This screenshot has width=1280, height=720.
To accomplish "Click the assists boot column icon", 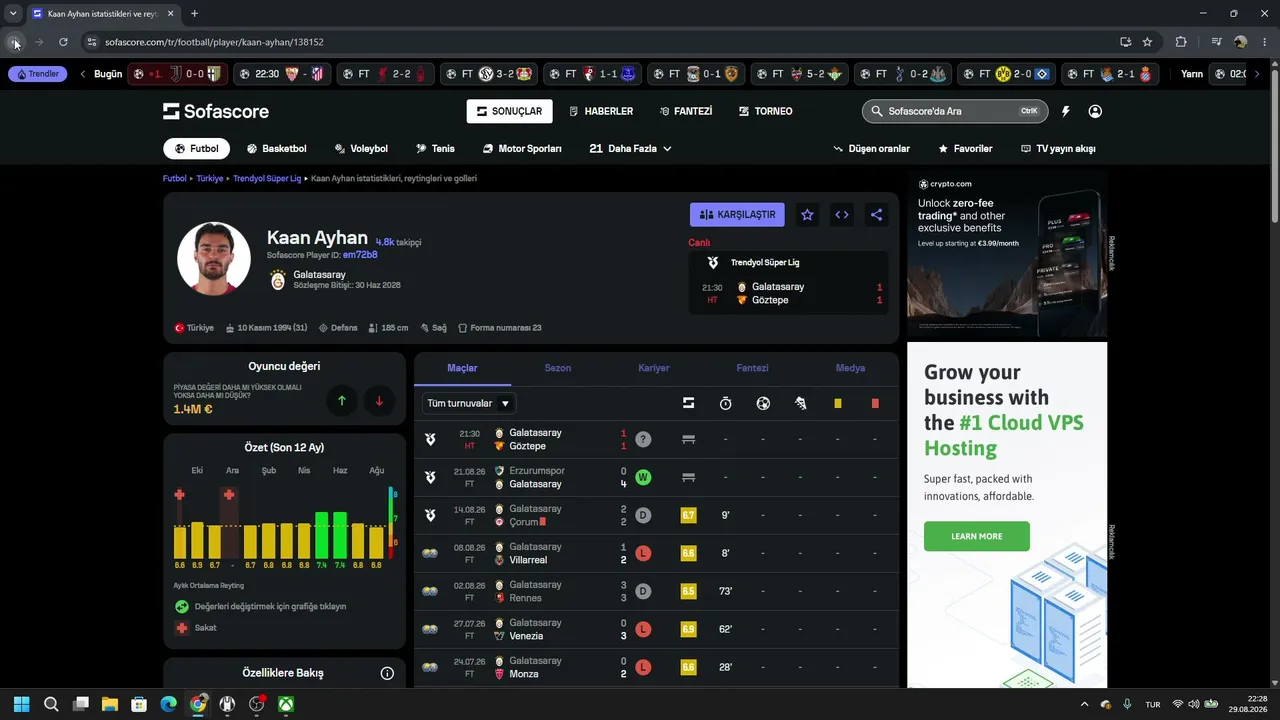I will click(x=800, y=403).
